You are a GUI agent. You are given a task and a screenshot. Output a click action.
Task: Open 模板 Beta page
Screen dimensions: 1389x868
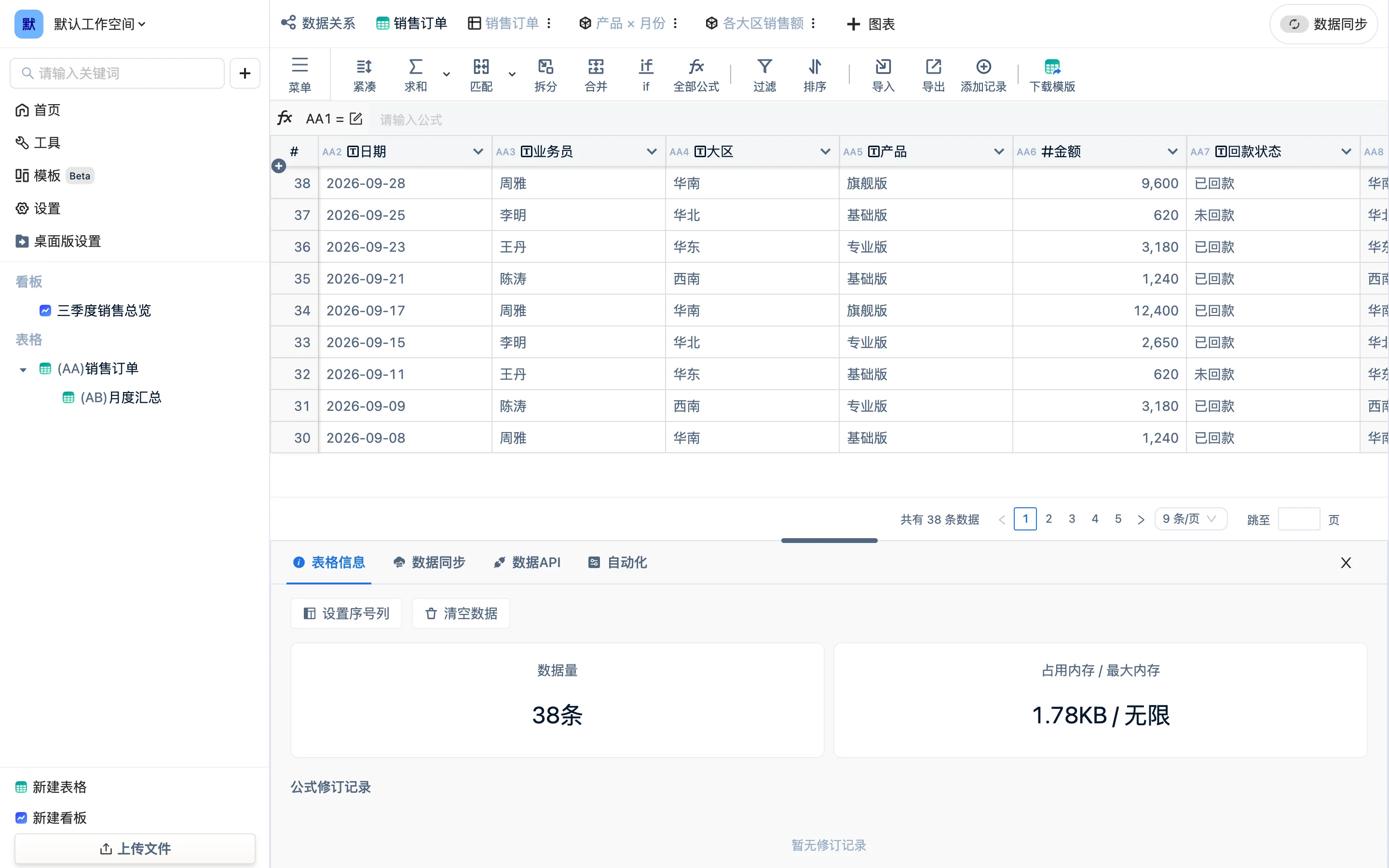click(54, 176)
